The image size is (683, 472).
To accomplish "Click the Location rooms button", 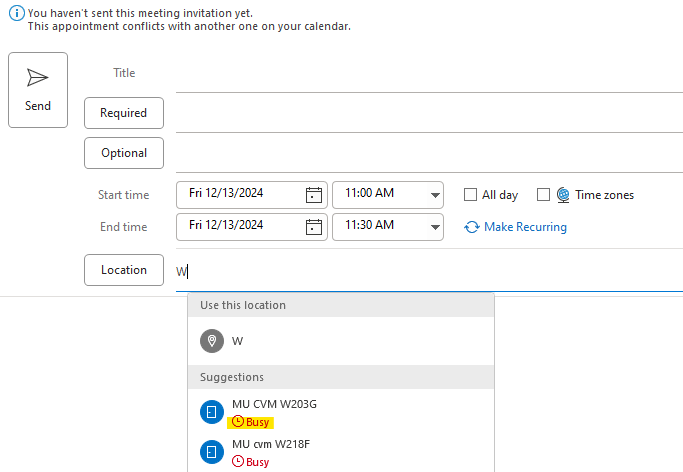I will 124,270.
